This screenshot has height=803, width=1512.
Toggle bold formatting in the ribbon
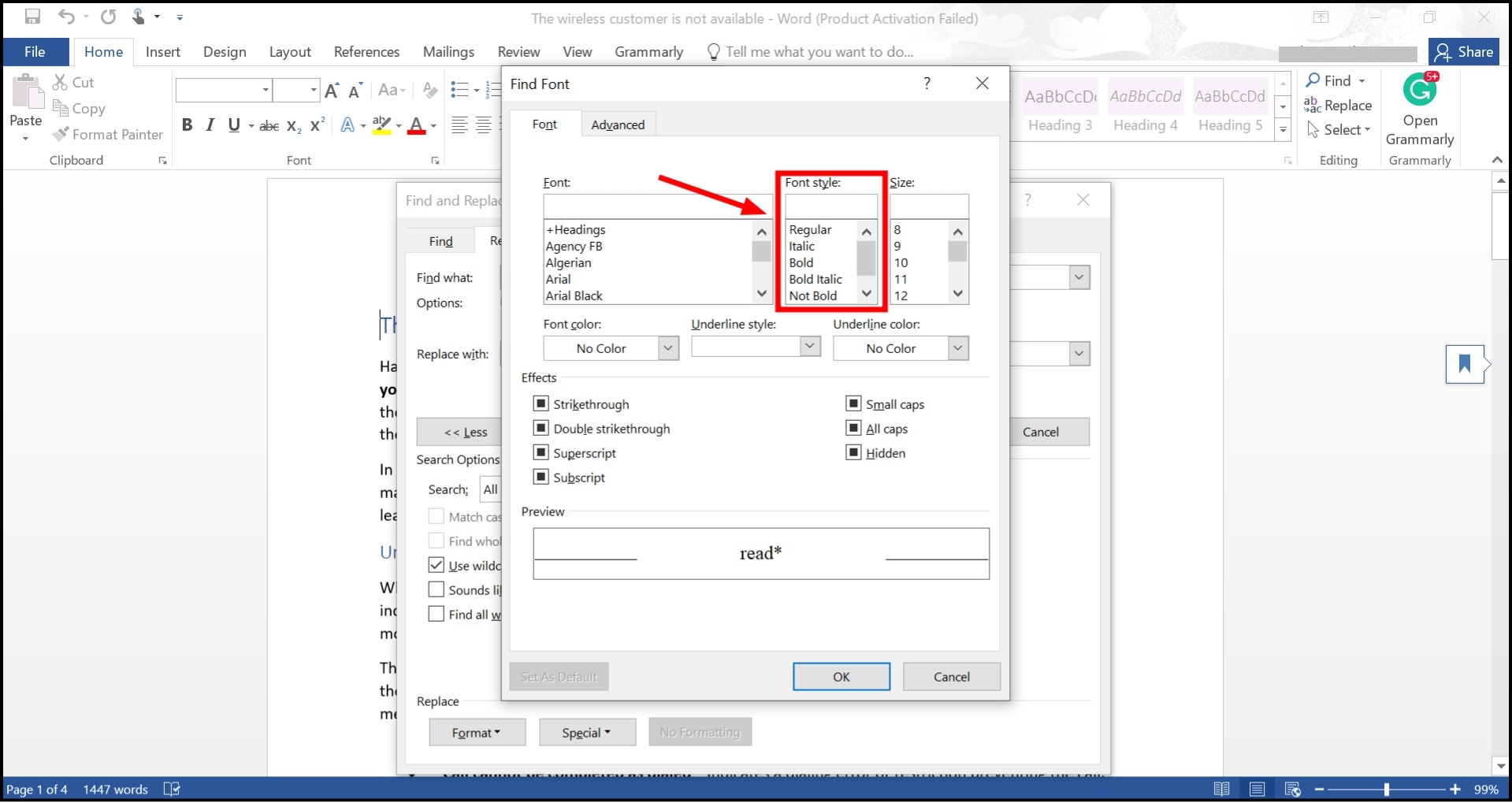click(x=187, y=125)
